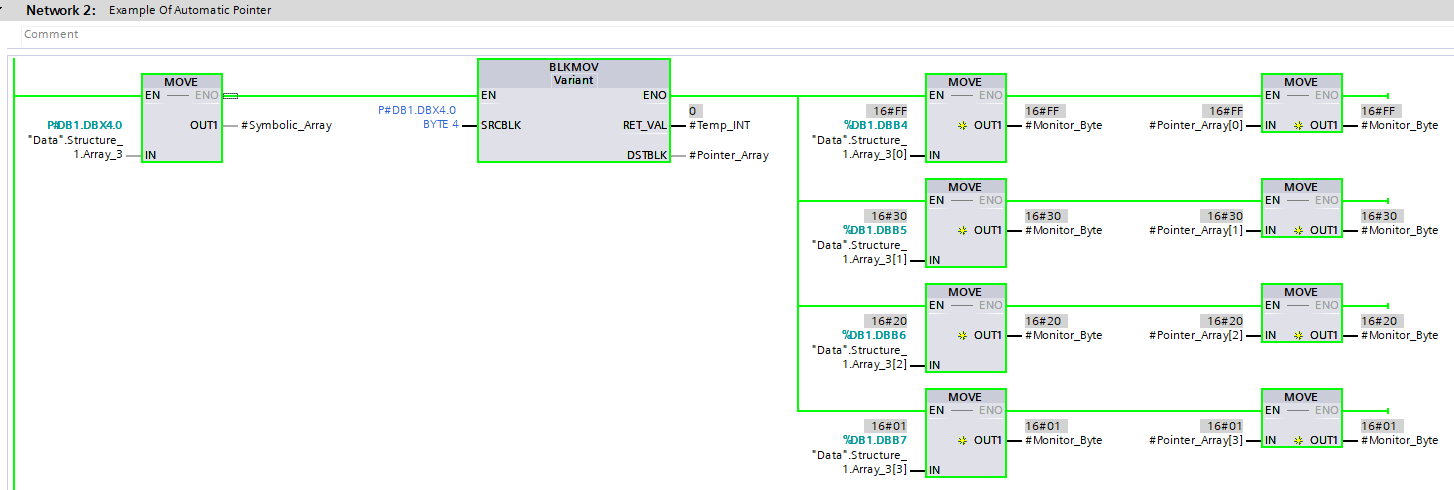
Task: Click the title text 'Example Of Automatic Pointer'
Action: pyautogui.click(x=189, y=10)
